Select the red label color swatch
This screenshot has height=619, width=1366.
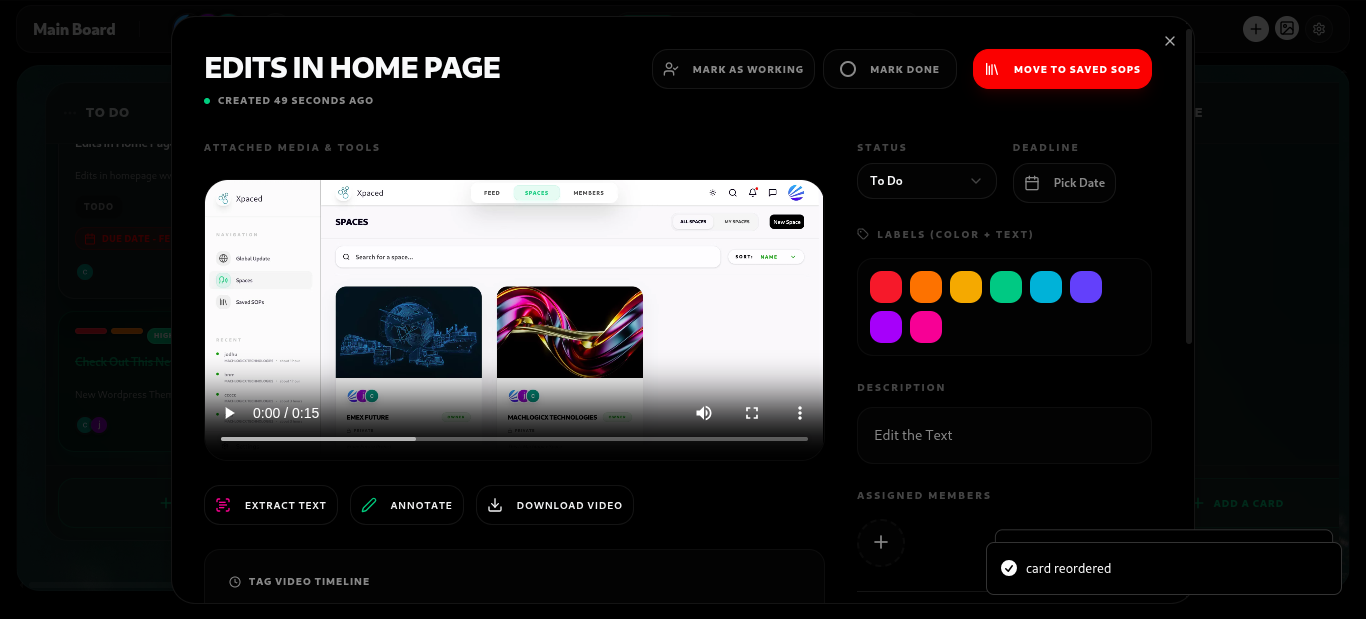886,287
